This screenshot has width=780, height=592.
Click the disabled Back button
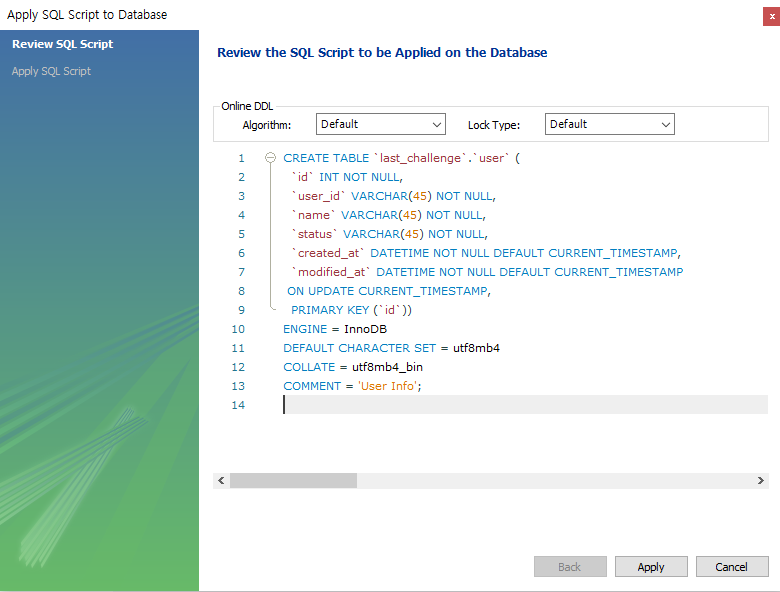570,567
